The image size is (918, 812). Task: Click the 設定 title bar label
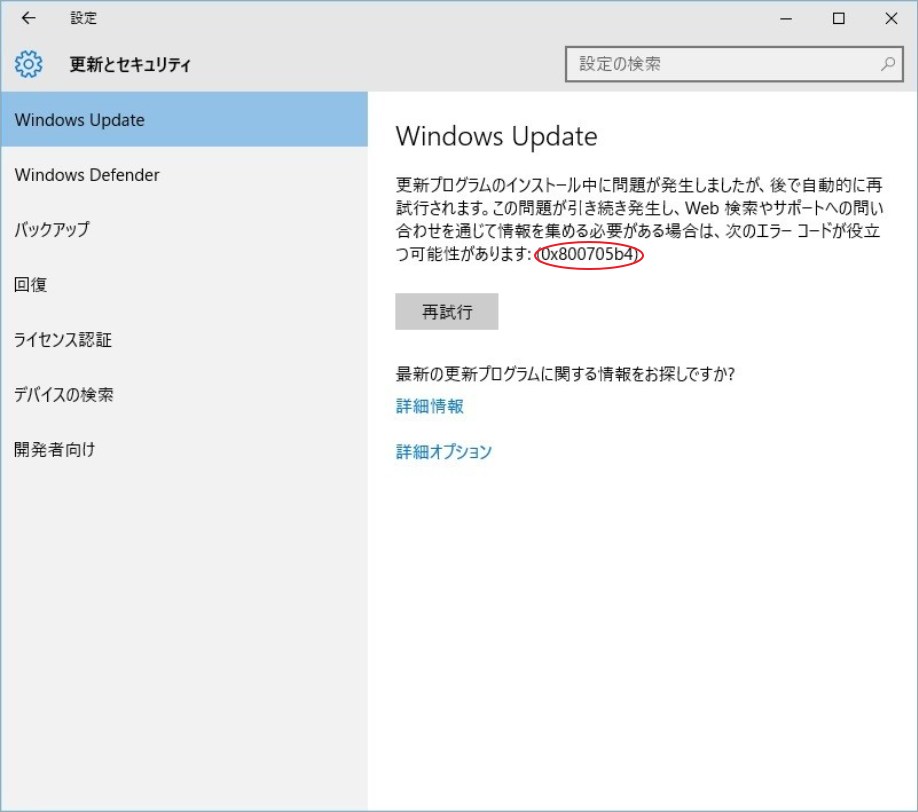tap(84, 18)
